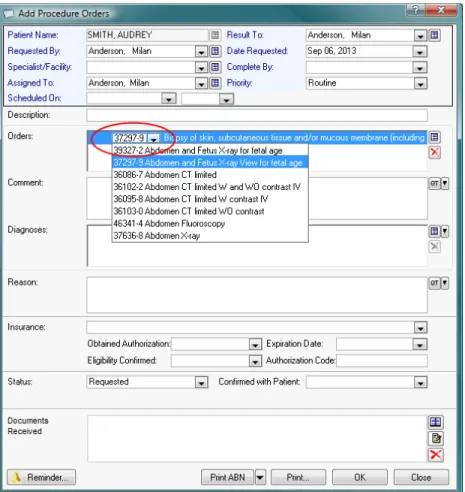The height and width of the screenshot is (492, 465).
Task: Remove received document with red X
Action: click(436, 455)
